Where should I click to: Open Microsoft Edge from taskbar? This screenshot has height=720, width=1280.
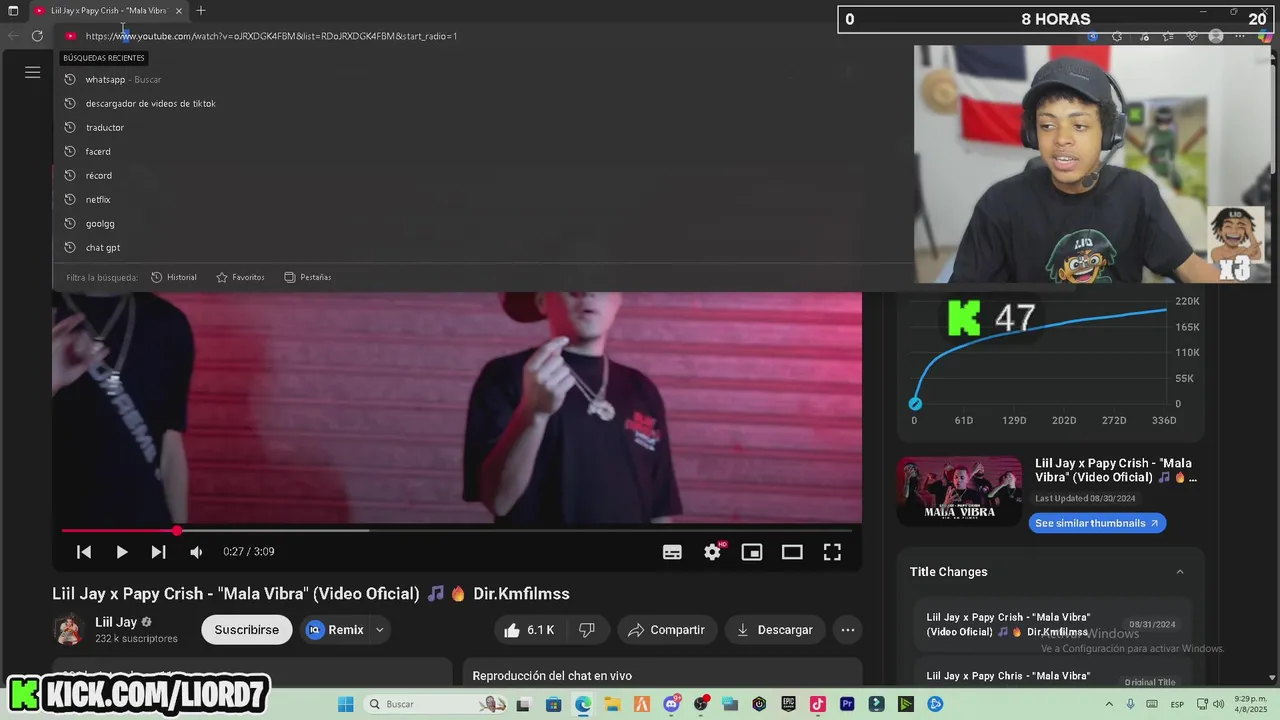point(583,704)
